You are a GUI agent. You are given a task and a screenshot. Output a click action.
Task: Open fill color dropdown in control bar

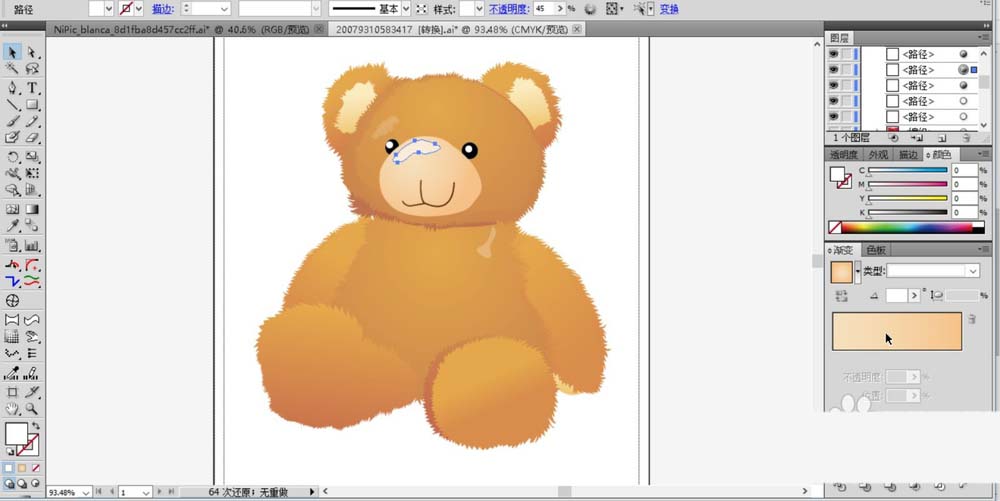108,9
